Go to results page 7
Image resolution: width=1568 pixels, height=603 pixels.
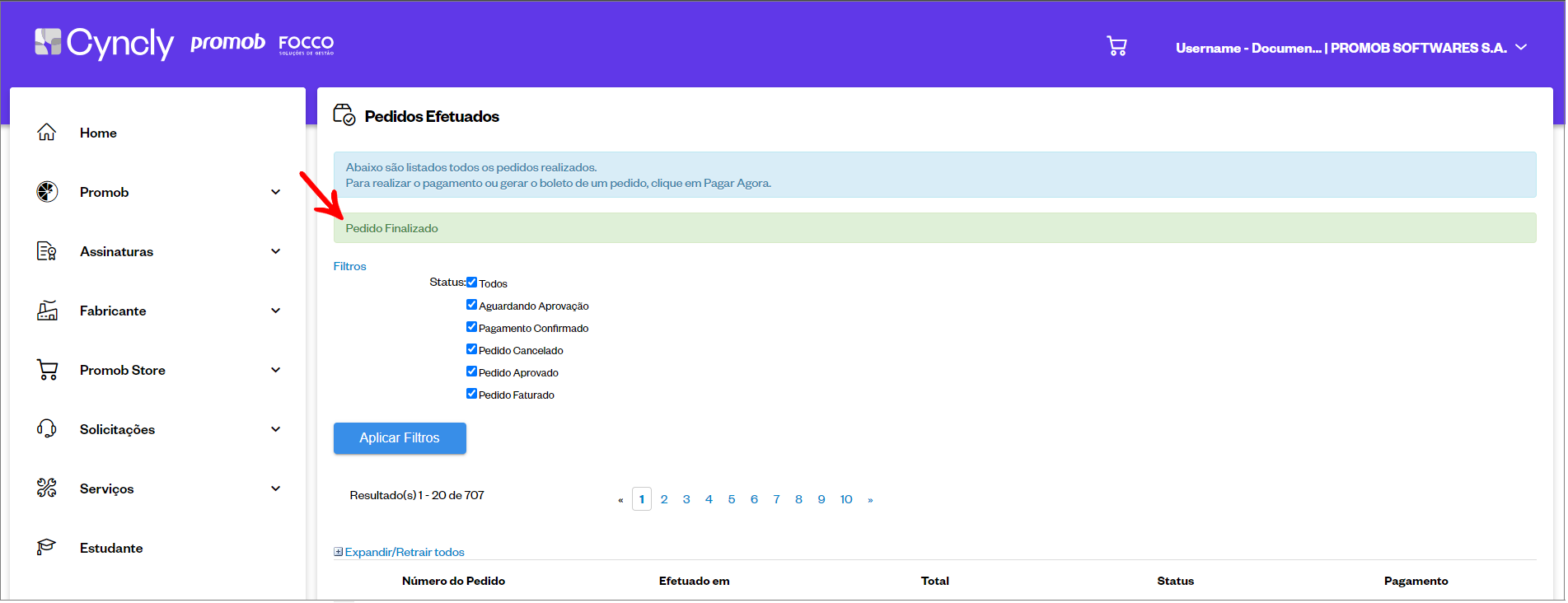(x=776, y=499)
